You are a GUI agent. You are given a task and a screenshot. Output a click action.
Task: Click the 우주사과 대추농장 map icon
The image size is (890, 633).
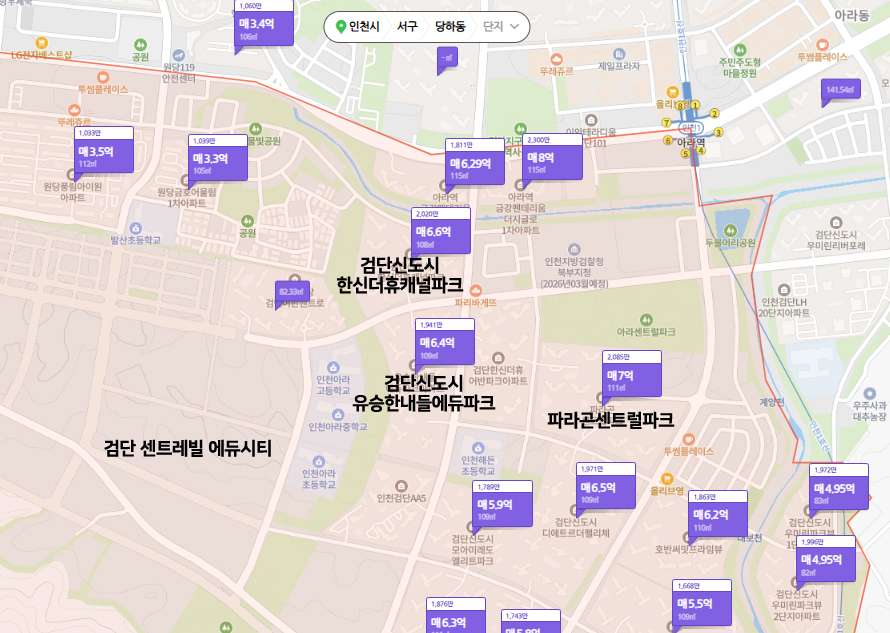869,394
